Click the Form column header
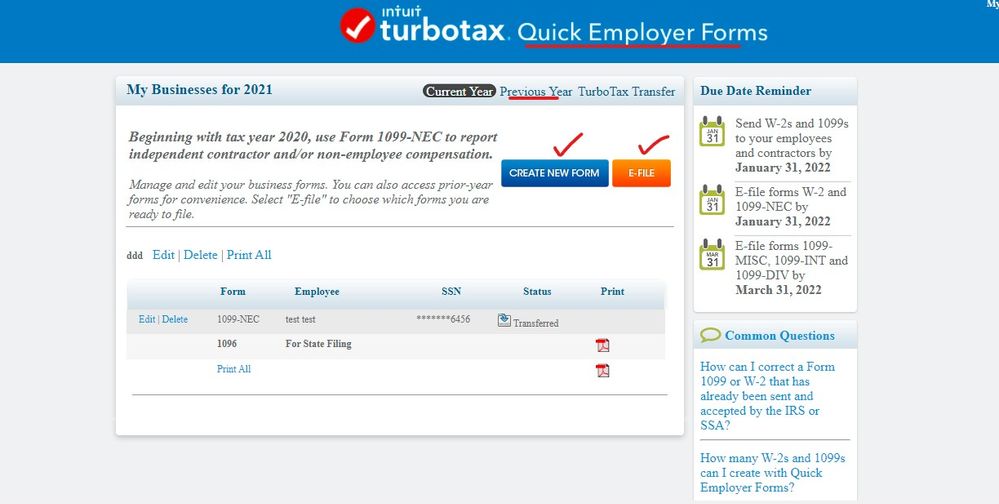Image resolution: width=999 pixels, height=504 pixels. click(x=233, y=291)
